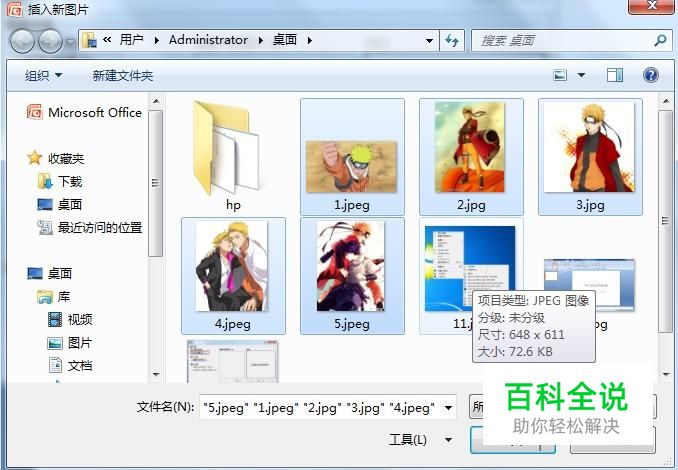This screenshot has height=470, width=678.
Task: Select the 1.jpeg thumbnail
Action: coord(352,157)
